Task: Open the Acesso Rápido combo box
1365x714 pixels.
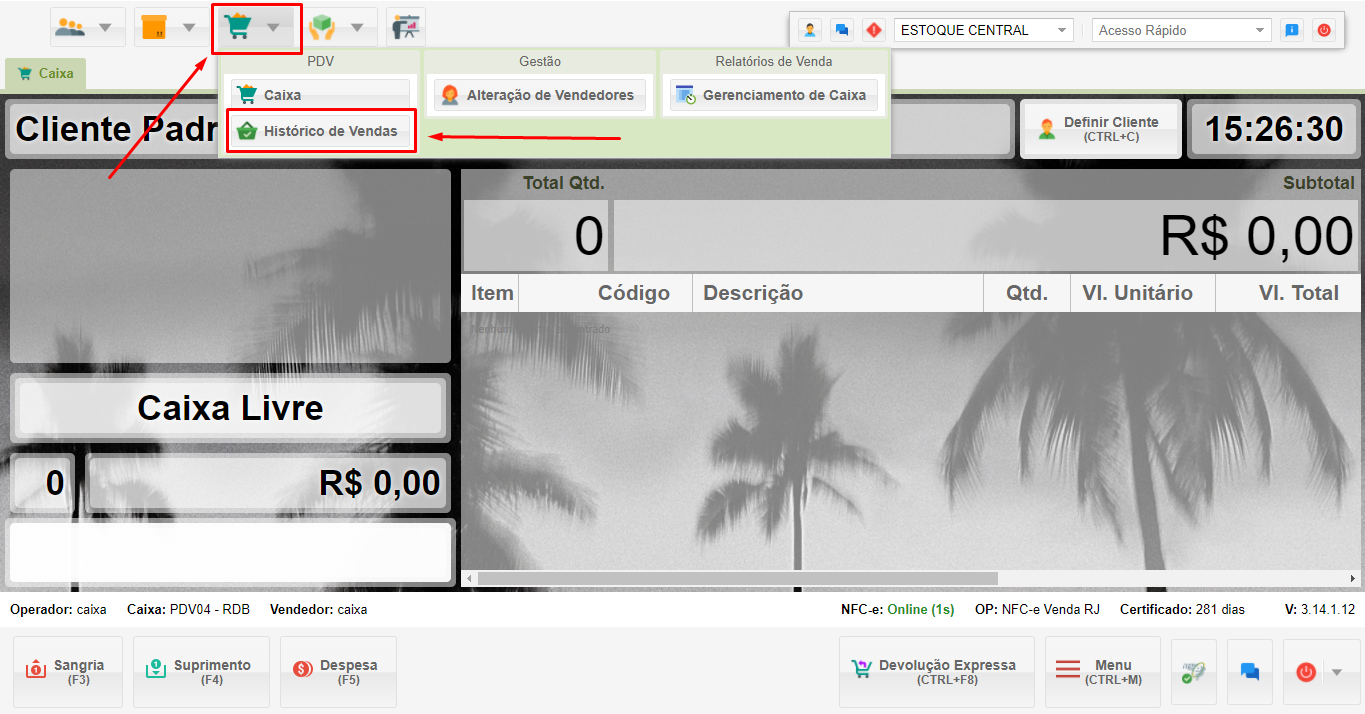Action: 1180,31
